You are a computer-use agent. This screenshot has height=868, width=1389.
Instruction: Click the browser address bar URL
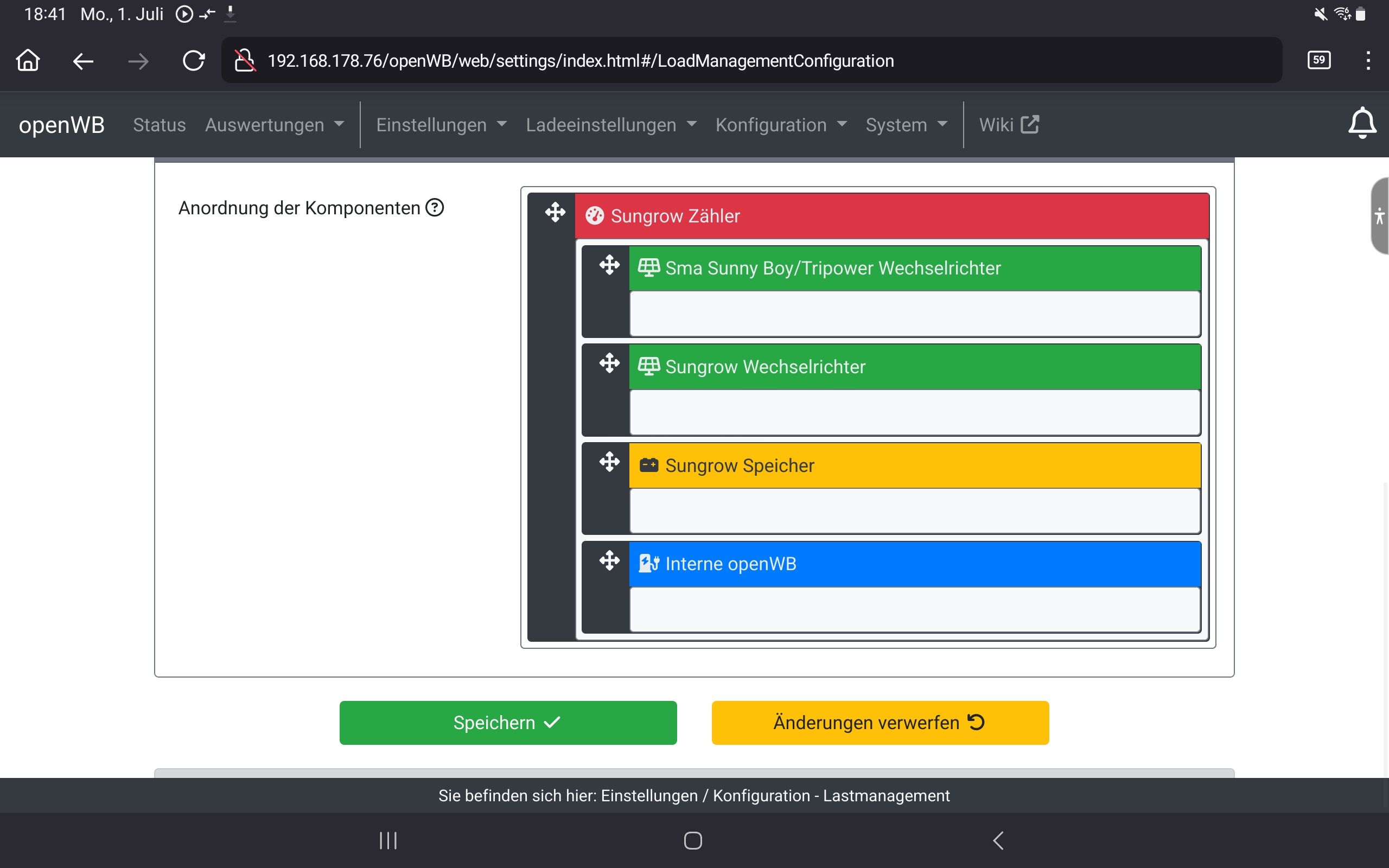coord(580,61)
